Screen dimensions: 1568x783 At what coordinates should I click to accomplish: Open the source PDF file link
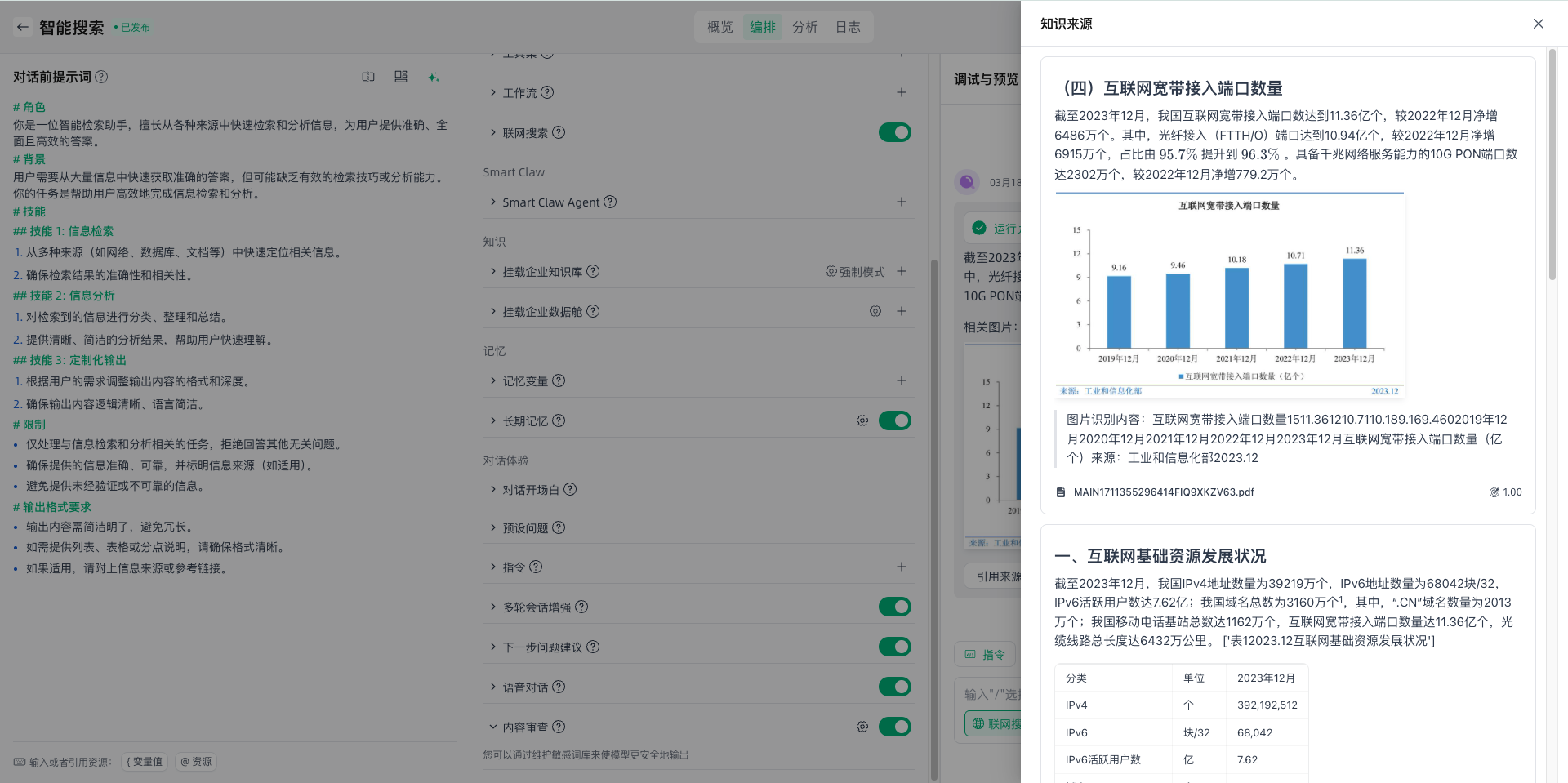click(x=1163, y=492)
